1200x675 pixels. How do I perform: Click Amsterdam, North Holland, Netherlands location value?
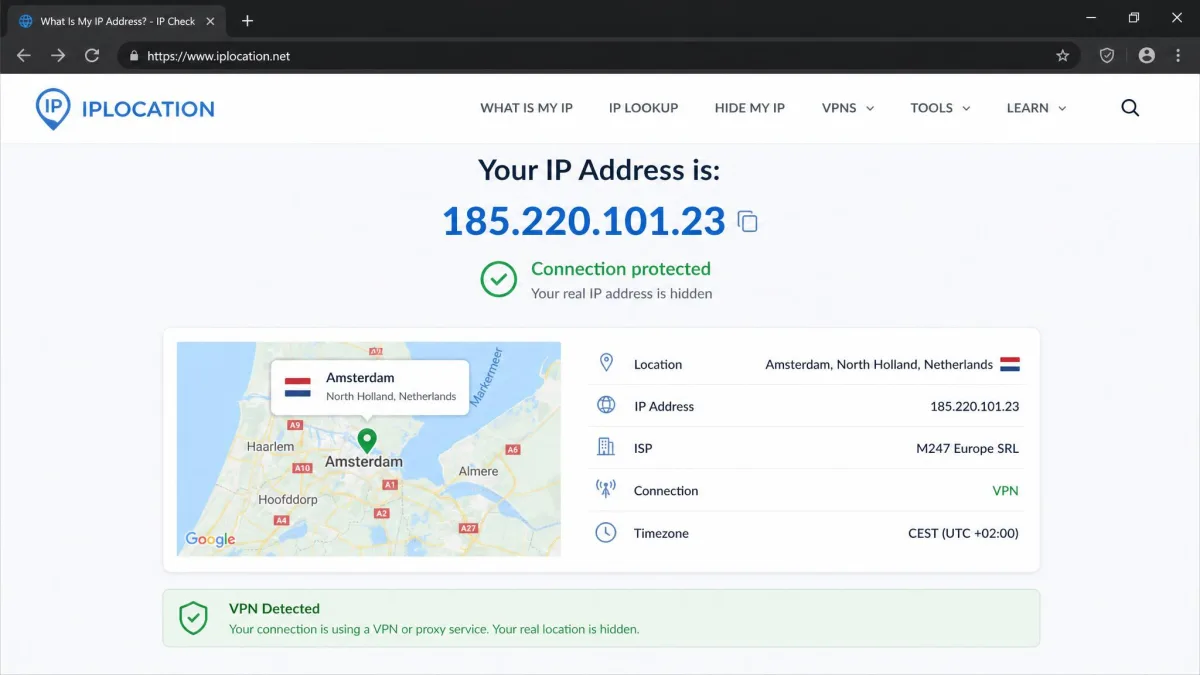pyautogui.click(x=879, y=364)
